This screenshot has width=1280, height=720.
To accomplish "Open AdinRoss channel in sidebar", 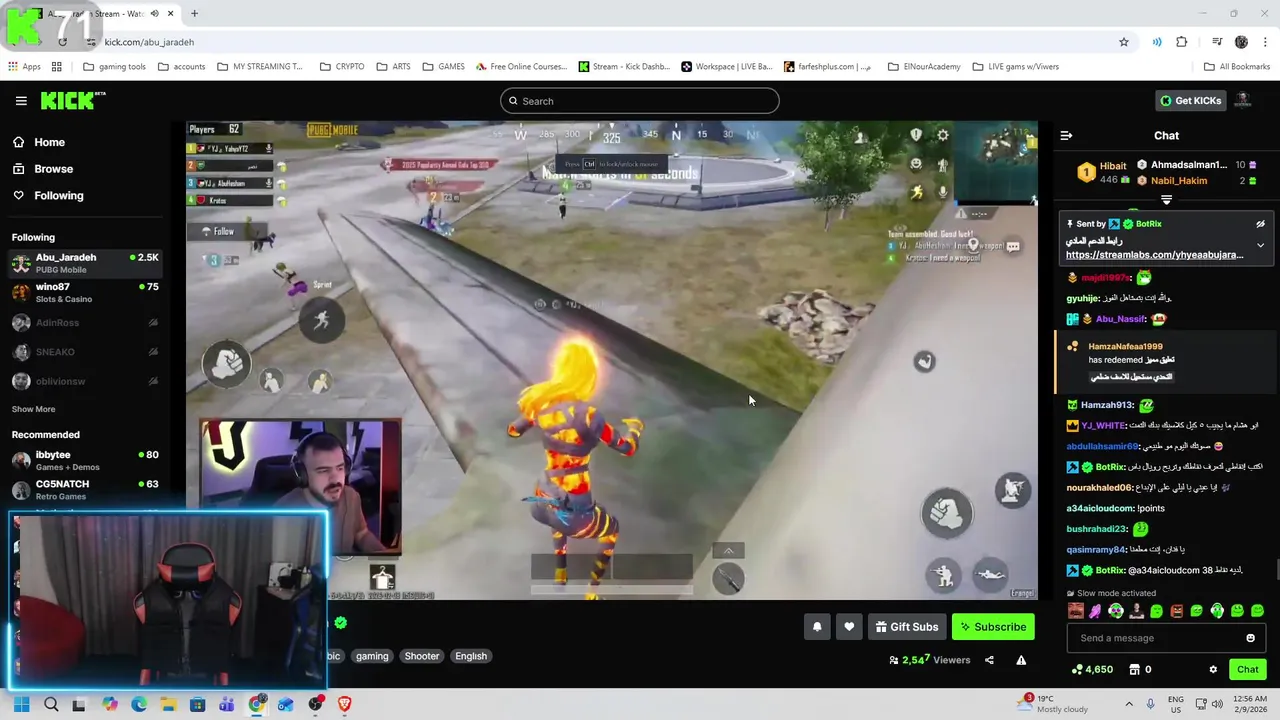I will (85, 323).
